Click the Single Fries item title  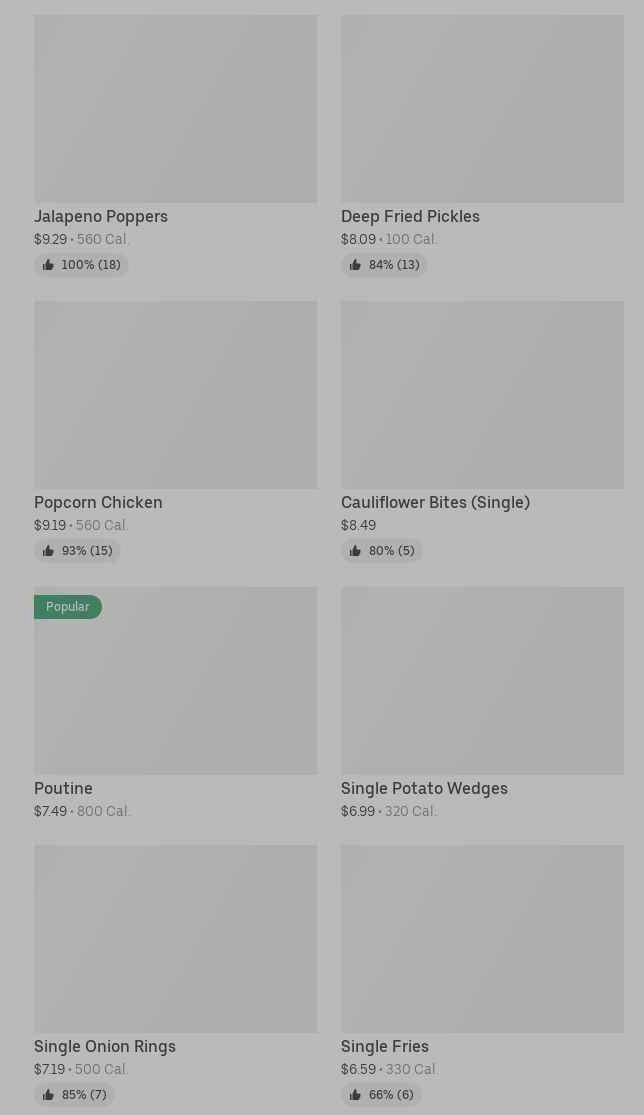[385, 1046]
